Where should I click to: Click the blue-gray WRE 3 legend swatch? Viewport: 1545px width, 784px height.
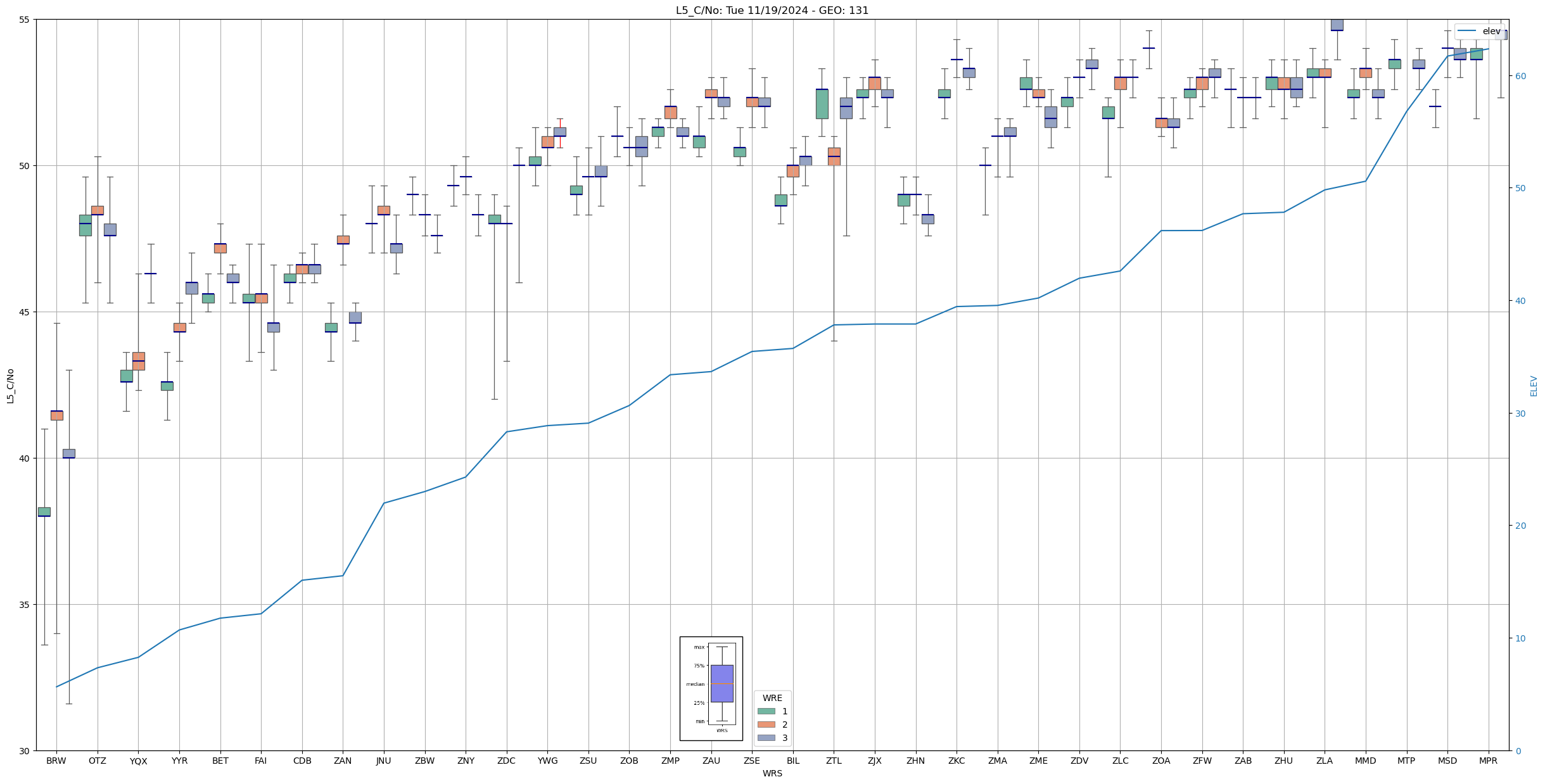point(766,738)
